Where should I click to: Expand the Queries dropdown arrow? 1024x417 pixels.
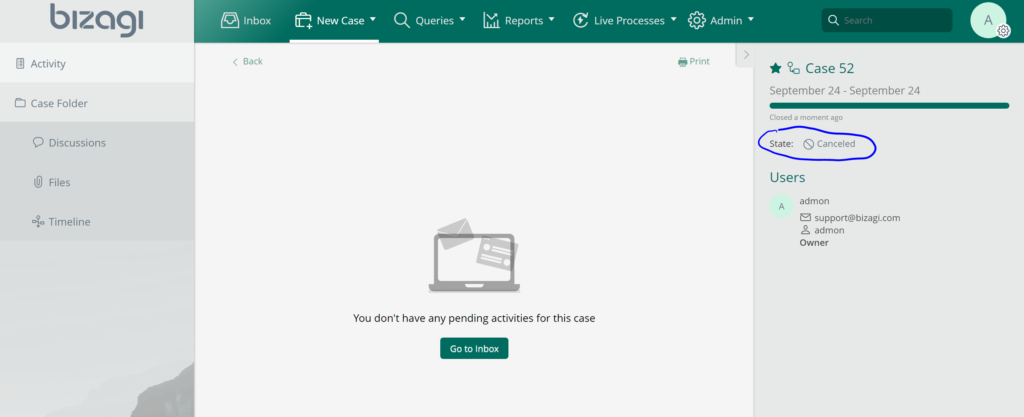462,20
